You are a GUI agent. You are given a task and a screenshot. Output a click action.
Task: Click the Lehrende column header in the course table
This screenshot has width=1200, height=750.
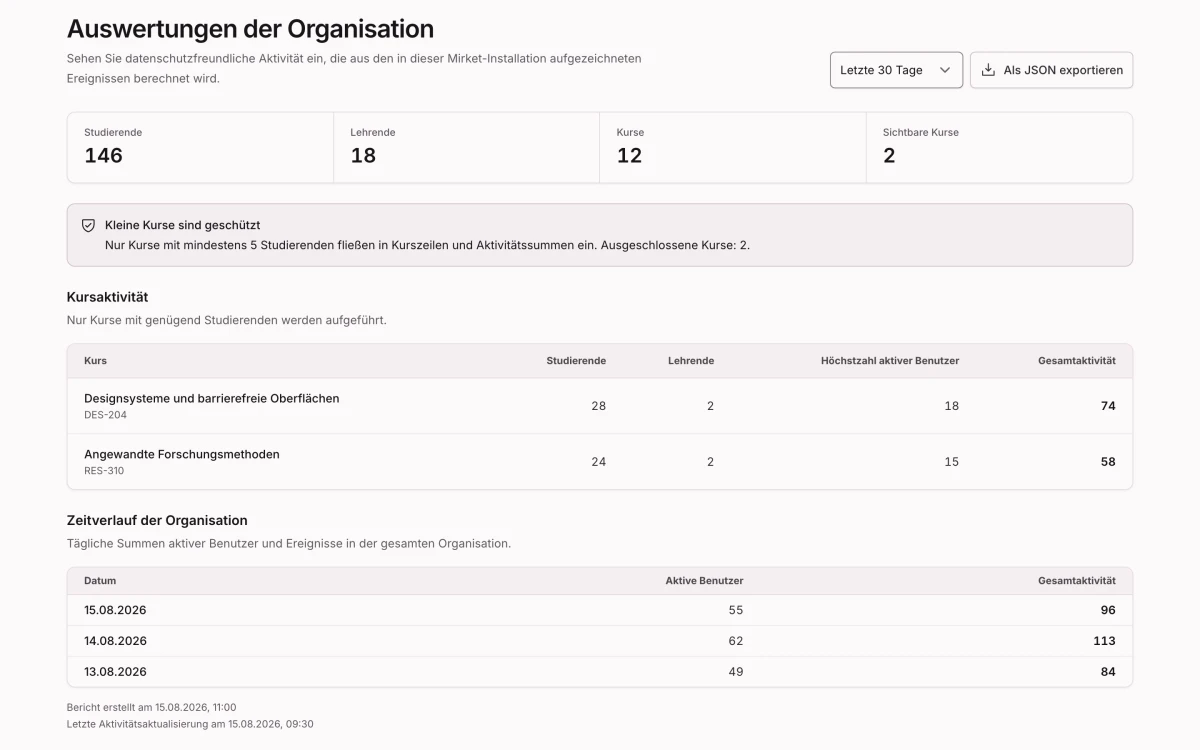pos(691,361)
